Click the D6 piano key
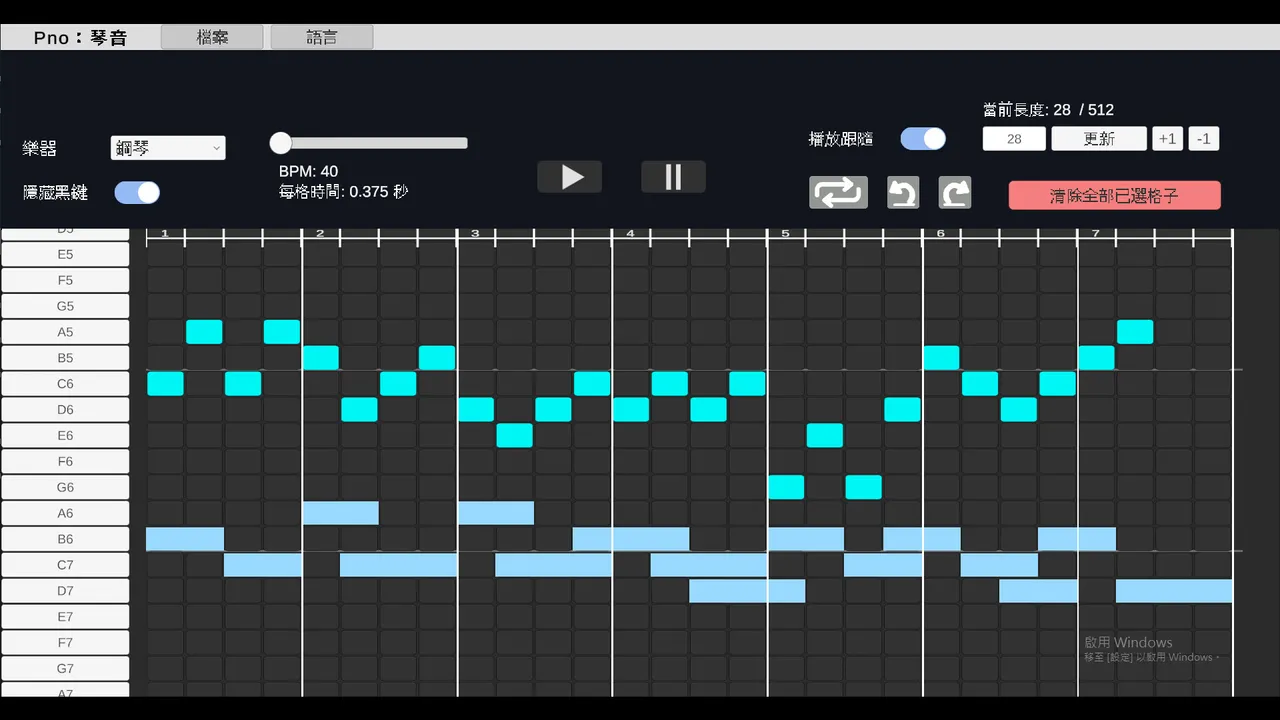1280x720 pixels. point(65,410)
